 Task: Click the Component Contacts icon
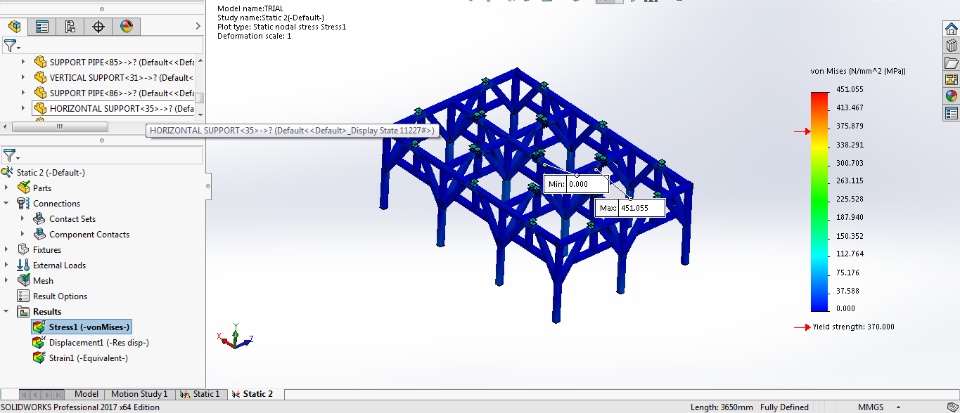tap(39, 234)
